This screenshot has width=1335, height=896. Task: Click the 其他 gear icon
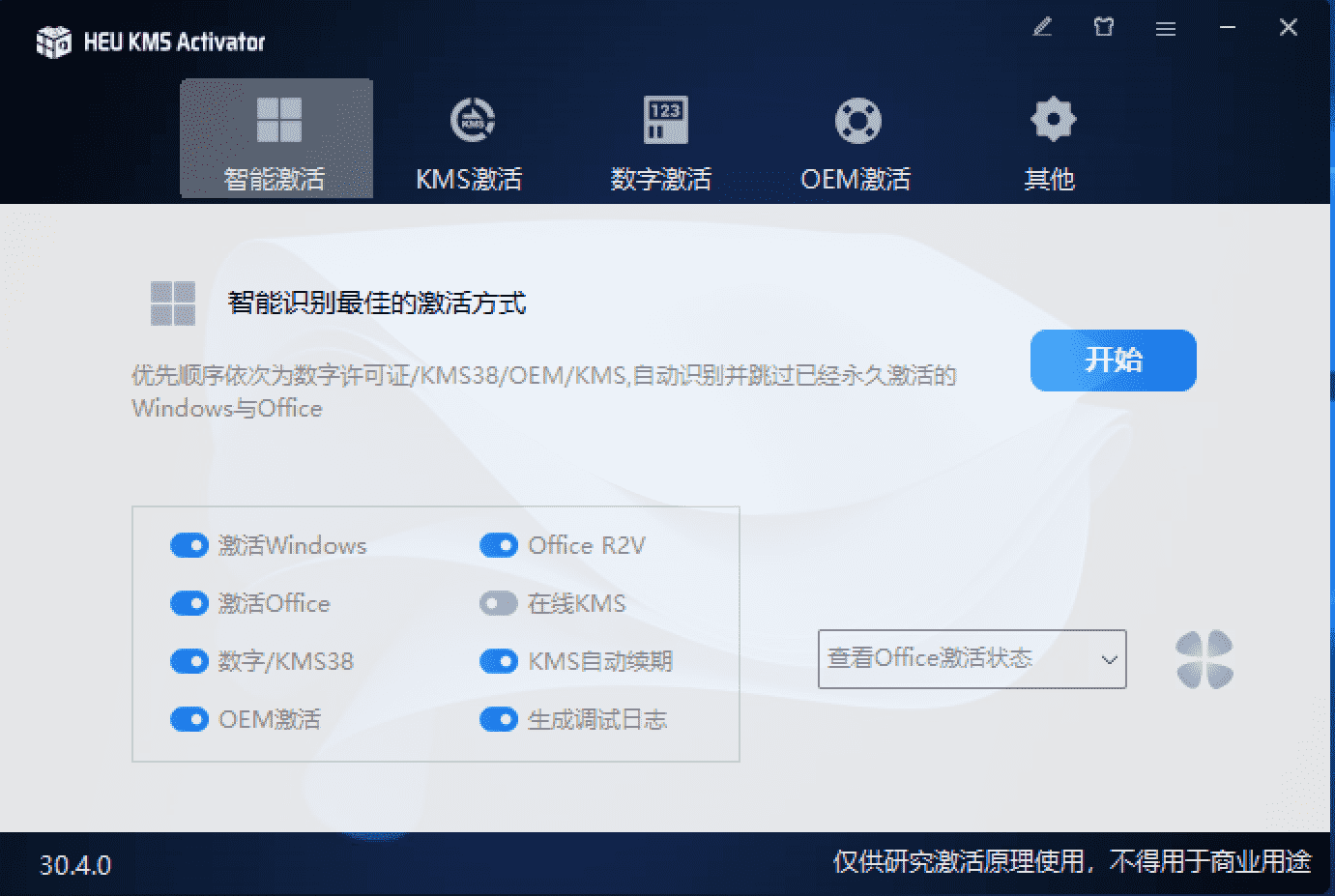1052,121
